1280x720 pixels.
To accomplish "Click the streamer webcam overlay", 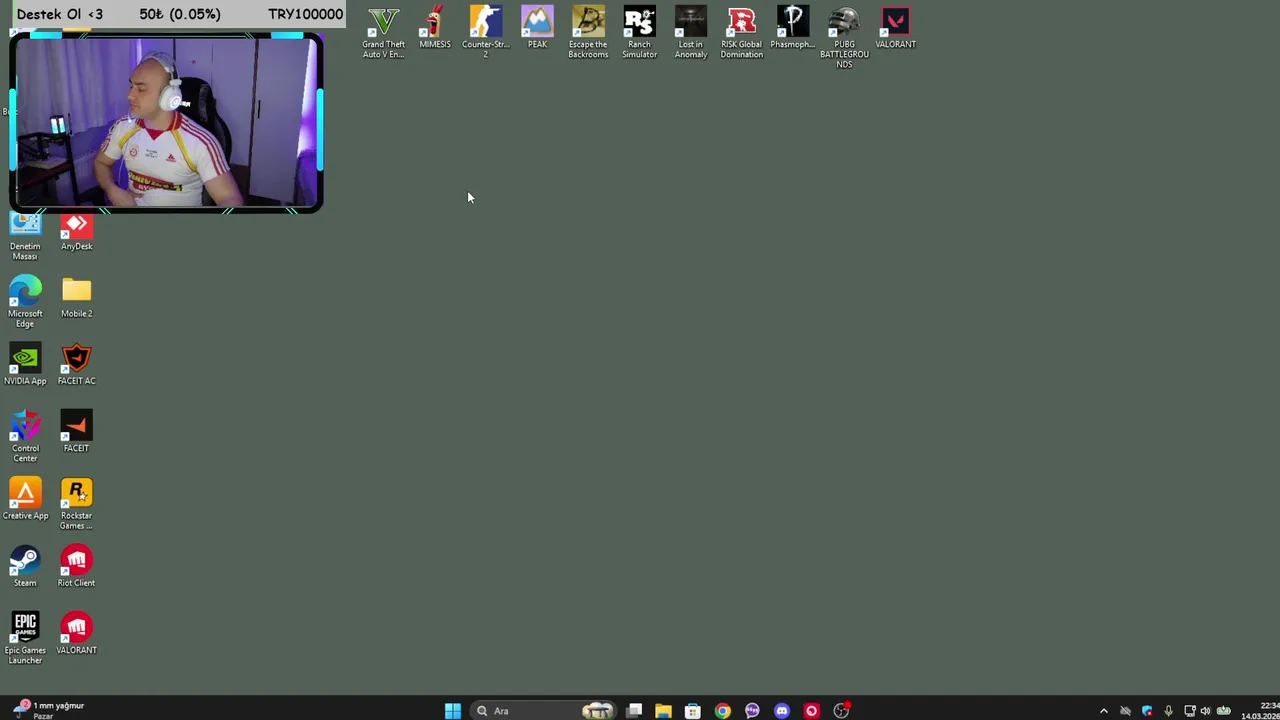I will point(166,121).
